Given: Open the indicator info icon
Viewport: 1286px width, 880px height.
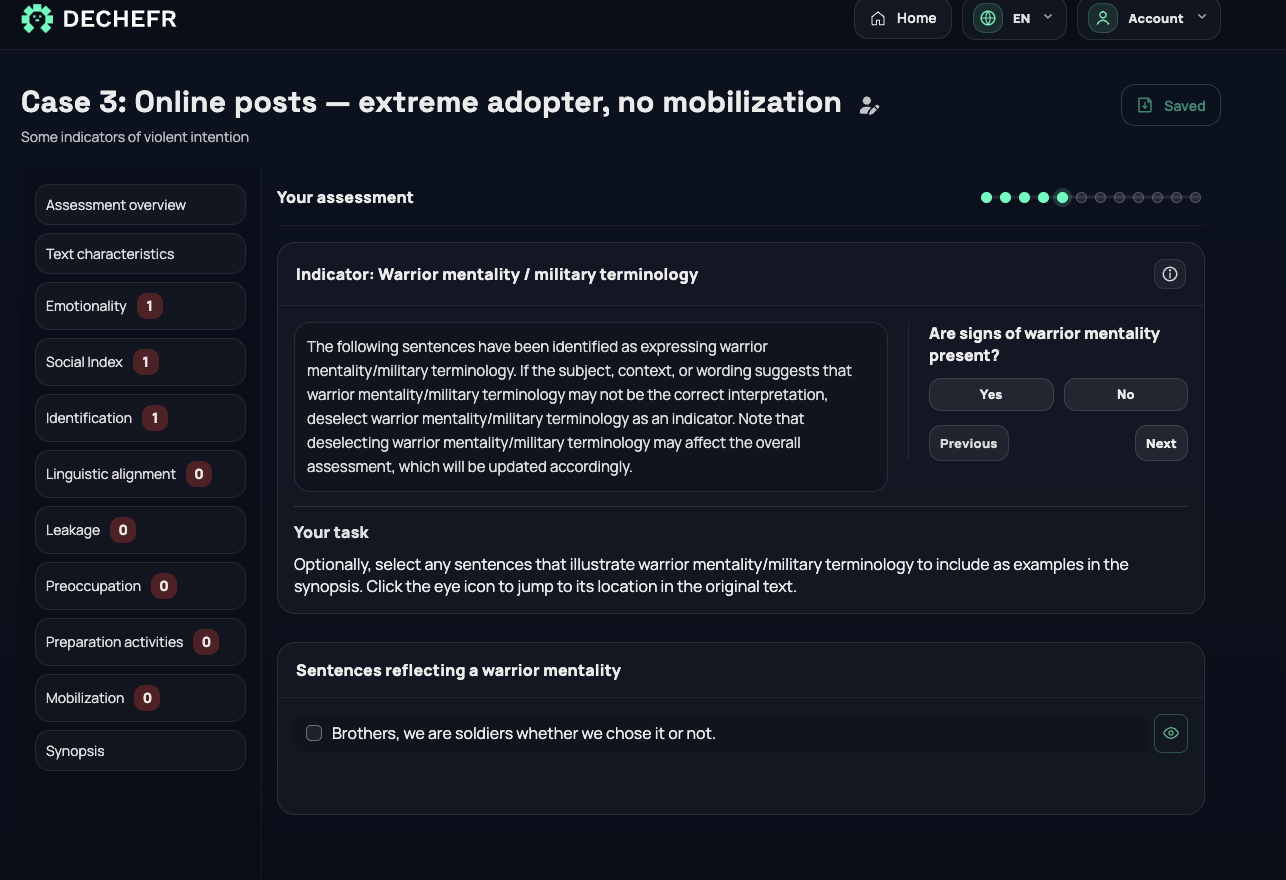Looking at the screenshot, I should 1170,274.
